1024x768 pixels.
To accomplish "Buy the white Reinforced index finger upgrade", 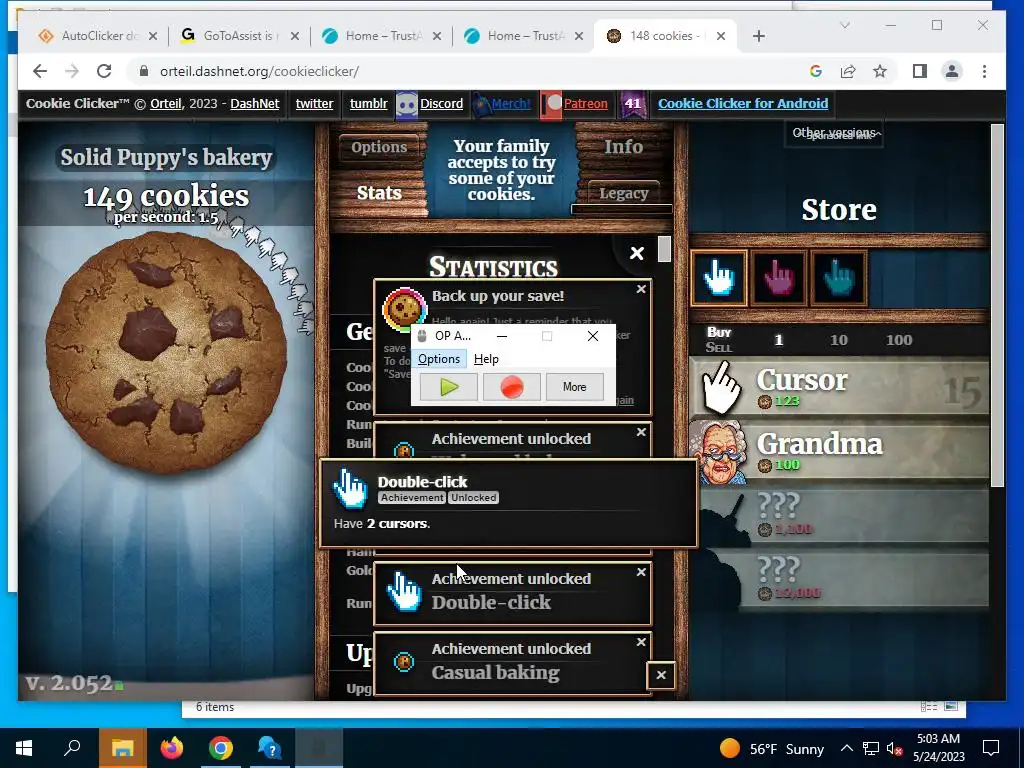I will (x=718, y=278).
